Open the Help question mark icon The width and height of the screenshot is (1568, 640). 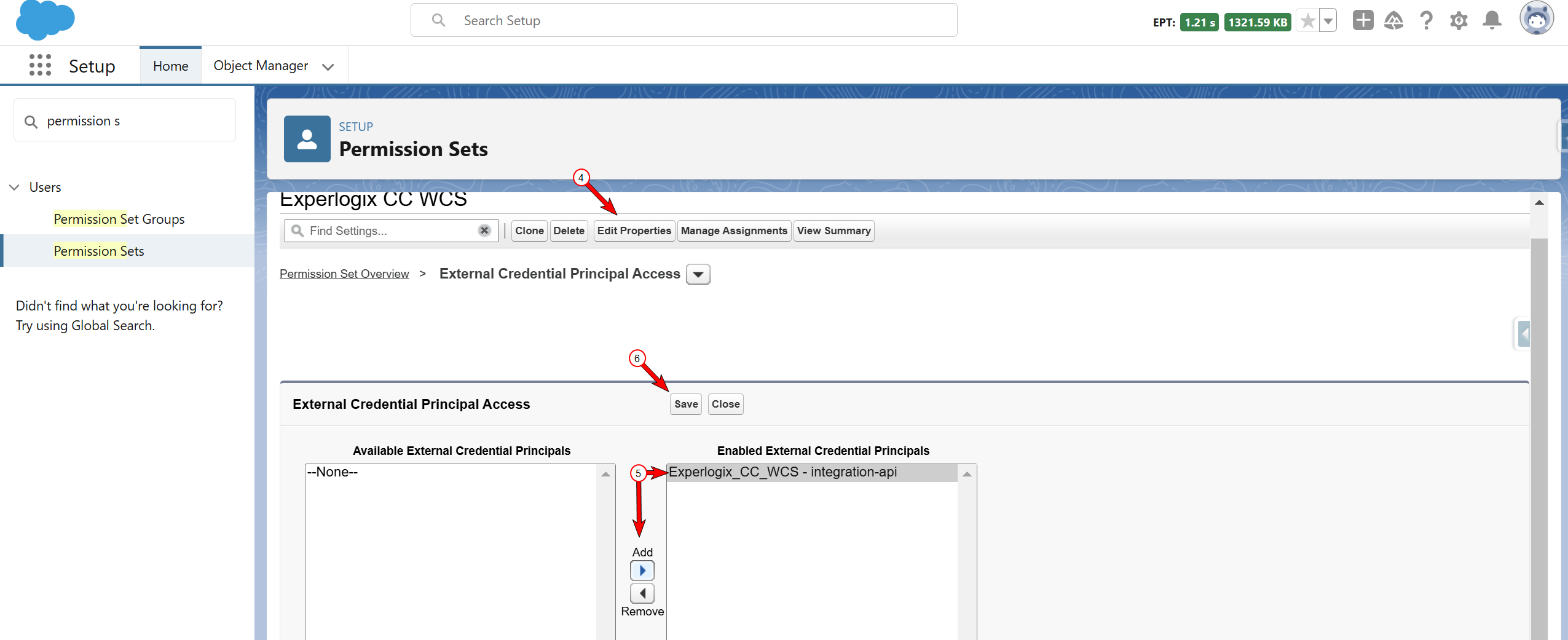coord(1426,21)
